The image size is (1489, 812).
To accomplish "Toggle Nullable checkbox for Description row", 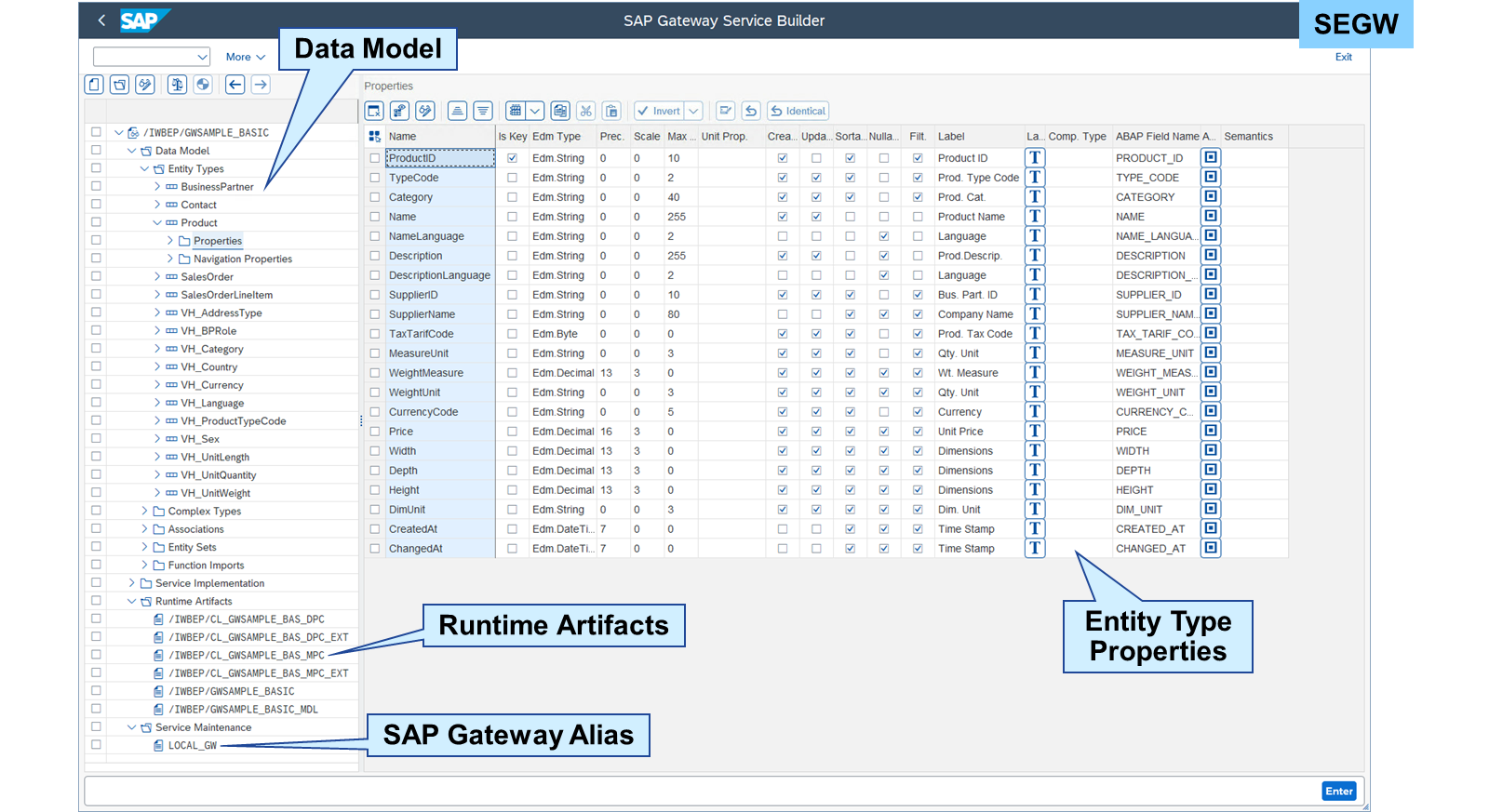I will pyautogui.click(x=884, y=256).
